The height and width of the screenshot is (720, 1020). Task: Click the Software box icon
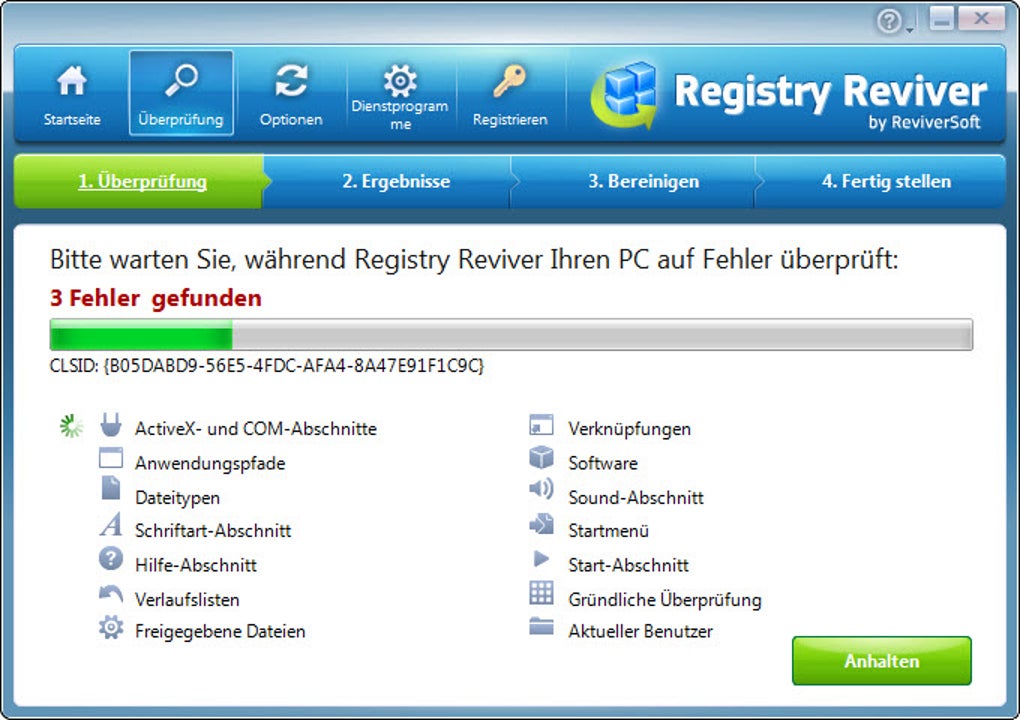(x=541, y=457)
